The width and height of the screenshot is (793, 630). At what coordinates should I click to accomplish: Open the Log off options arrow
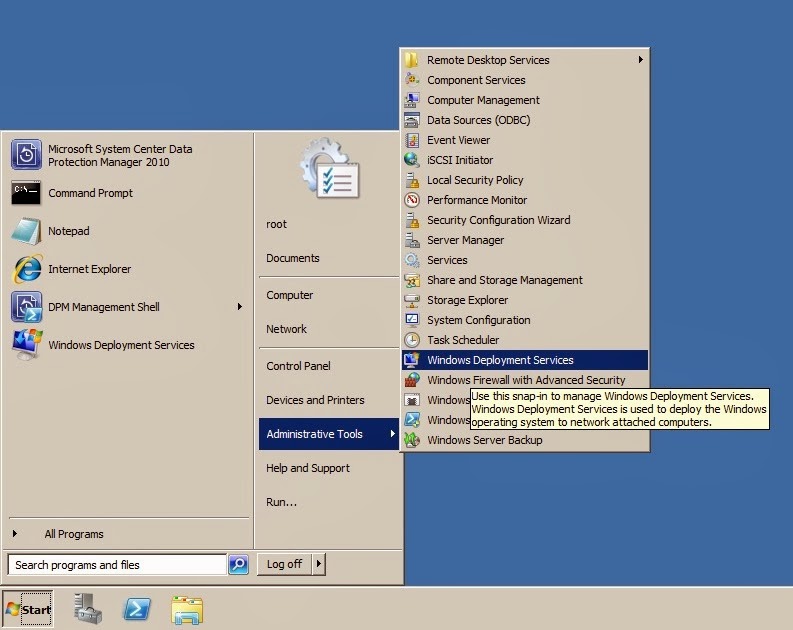click(x=319, y=564)
